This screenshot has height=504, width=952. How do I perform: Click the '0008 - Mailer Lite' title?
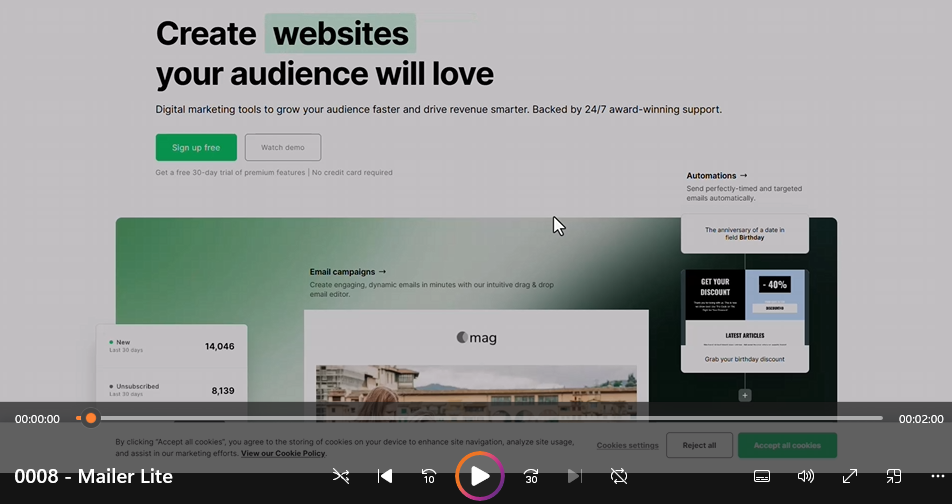click(94, 477)
